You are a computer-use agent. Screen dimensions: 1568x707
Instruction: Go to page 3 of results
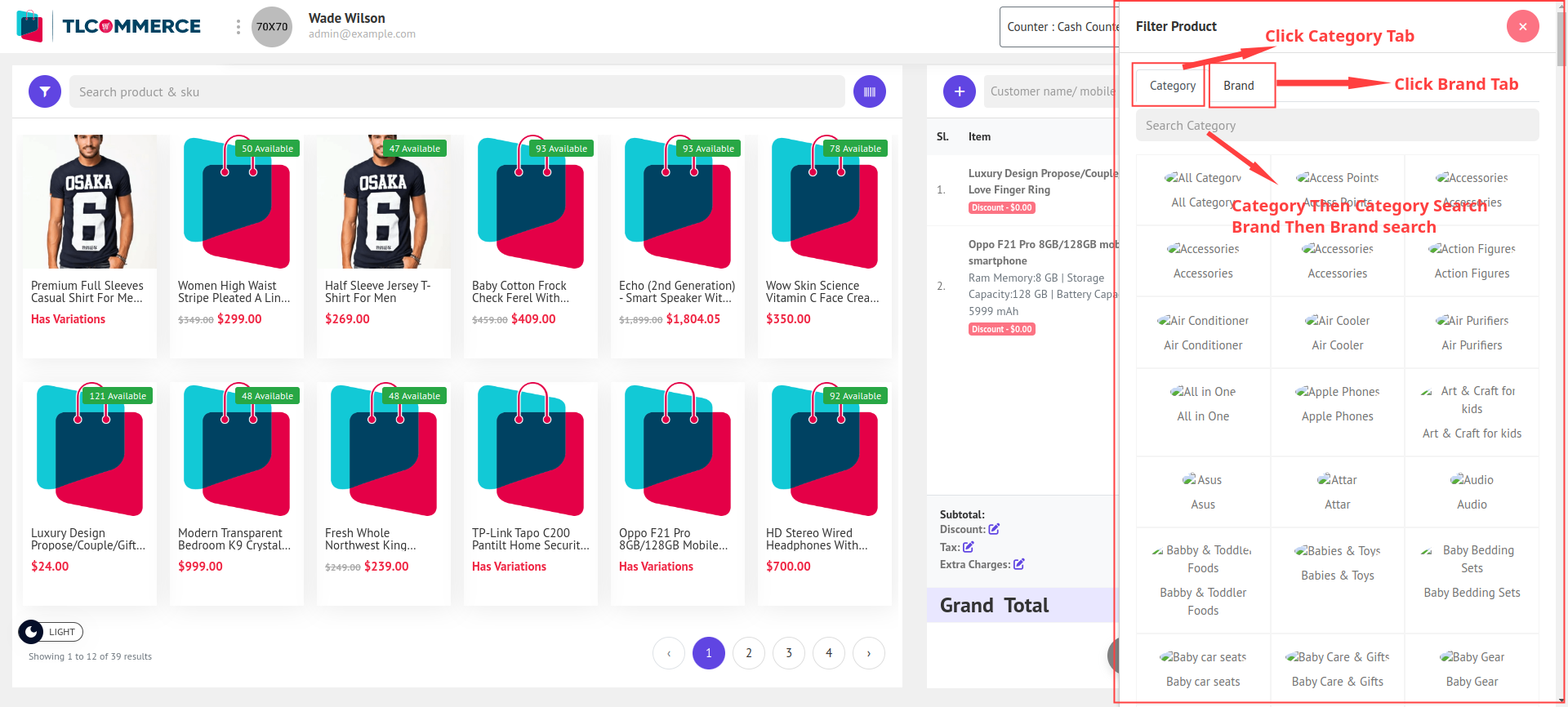pos(788,653)
